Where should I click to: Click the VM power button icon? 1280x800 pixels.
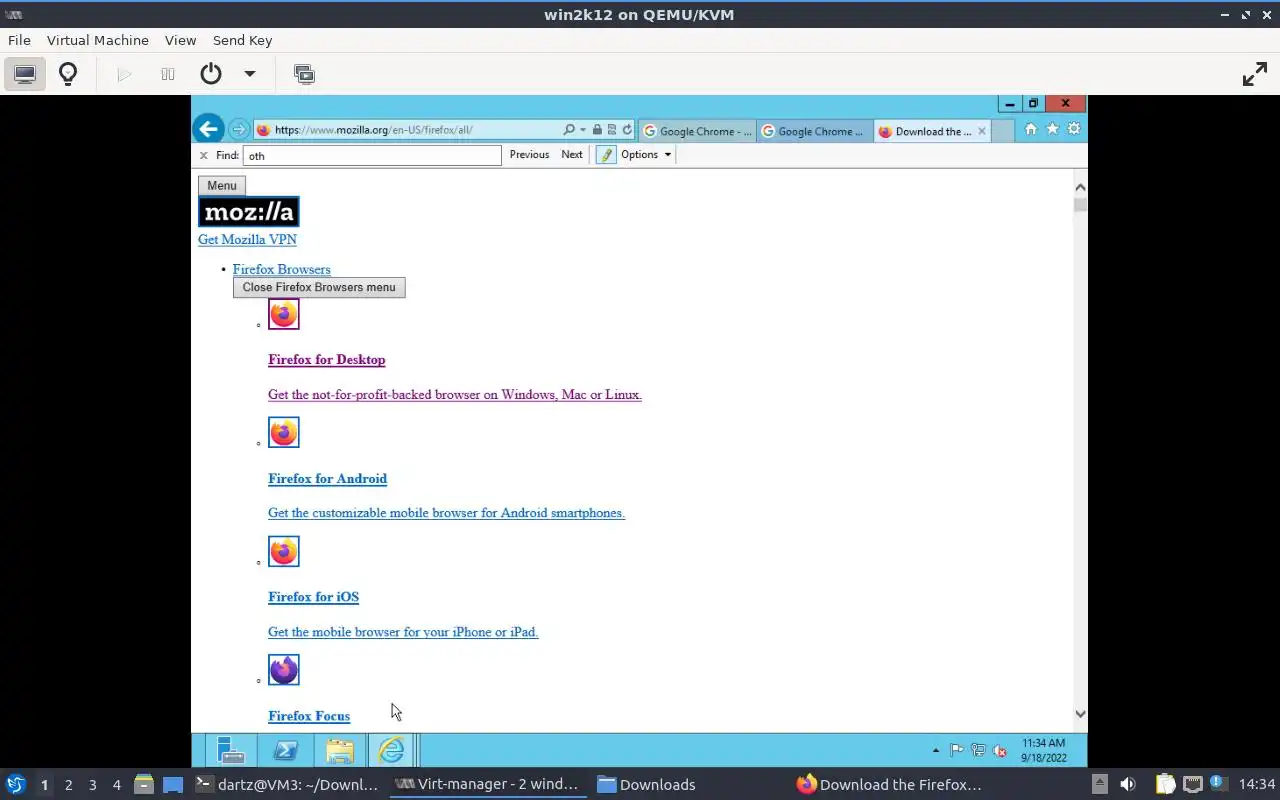(210, 74)
